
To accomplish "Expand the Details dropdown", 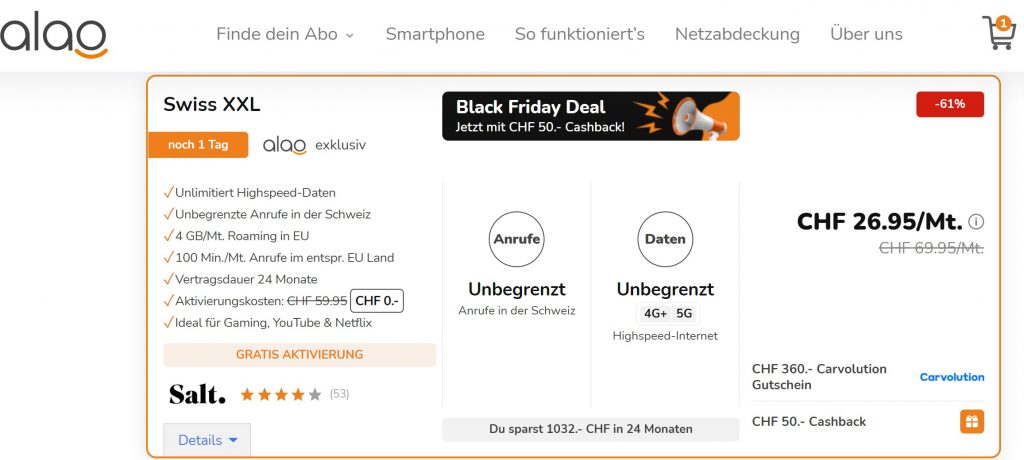I will tap(207, 440).
